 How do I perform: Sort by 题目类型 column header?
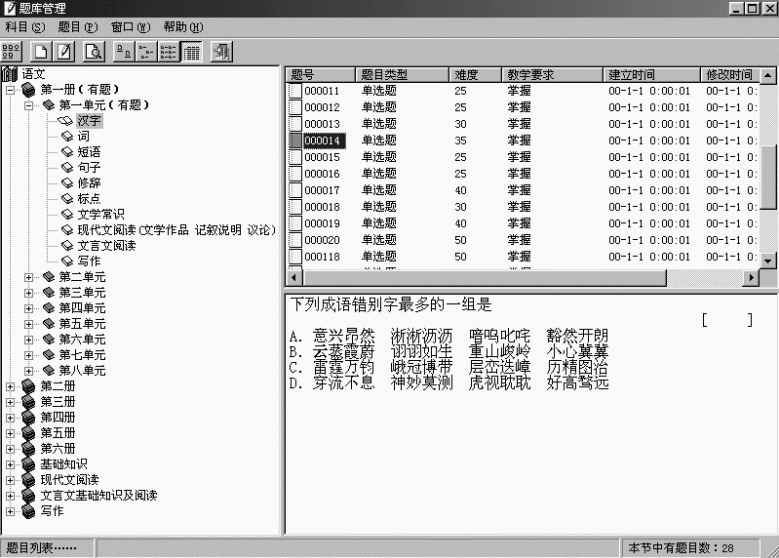[402, 75]
